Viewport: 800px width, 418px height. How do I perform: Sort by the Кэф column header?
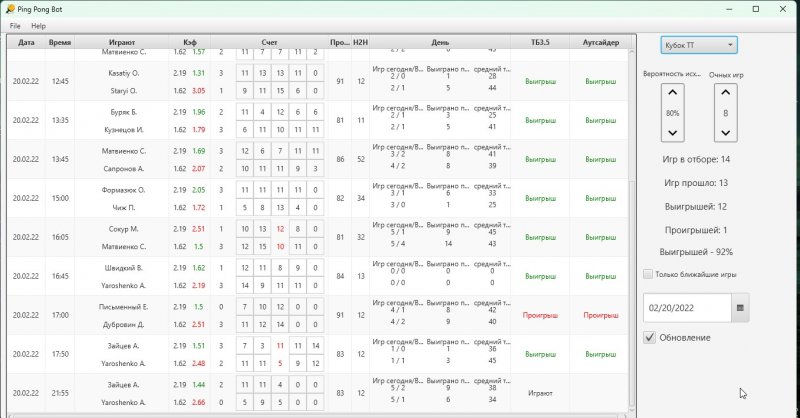pyautogui.click(x=189, y=43)
